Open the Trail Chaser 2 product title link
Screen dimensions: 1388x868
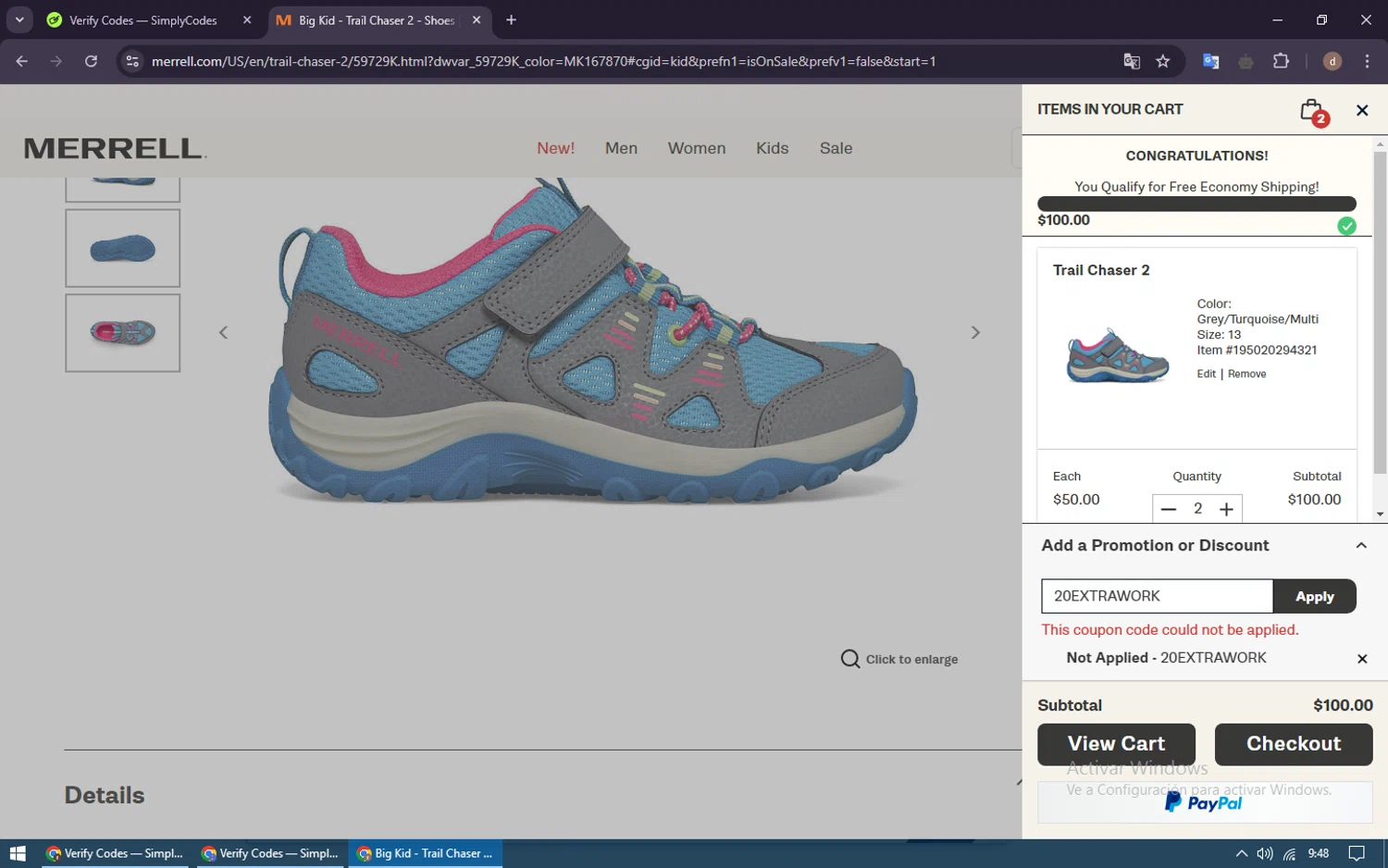(x=1101, y=270)
